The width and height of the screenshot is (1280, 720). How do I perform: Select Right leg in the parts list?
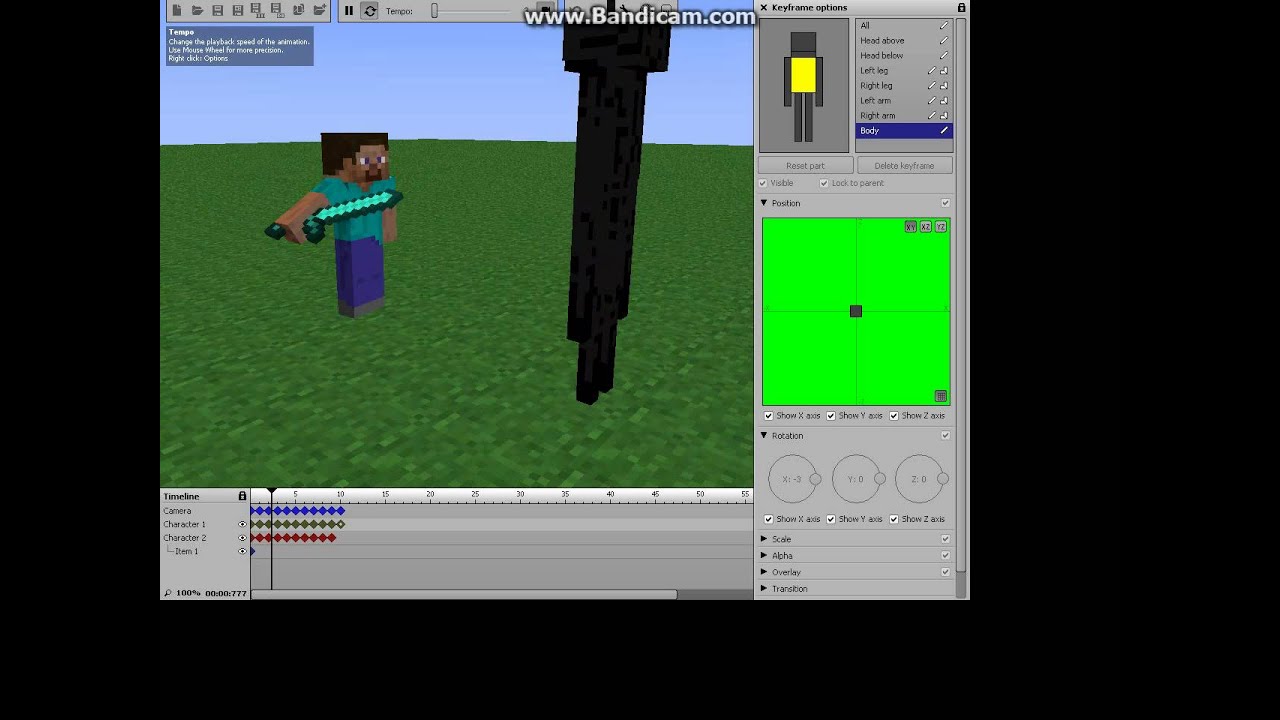click(904, 85)
